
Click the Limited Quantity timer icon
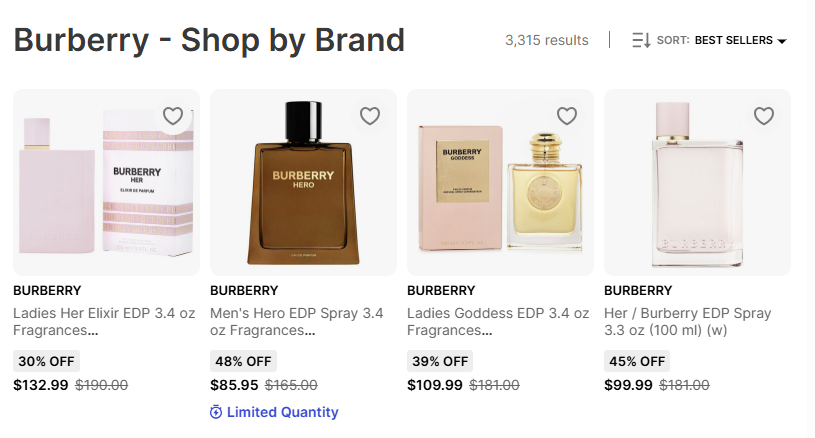coord(216,412)
